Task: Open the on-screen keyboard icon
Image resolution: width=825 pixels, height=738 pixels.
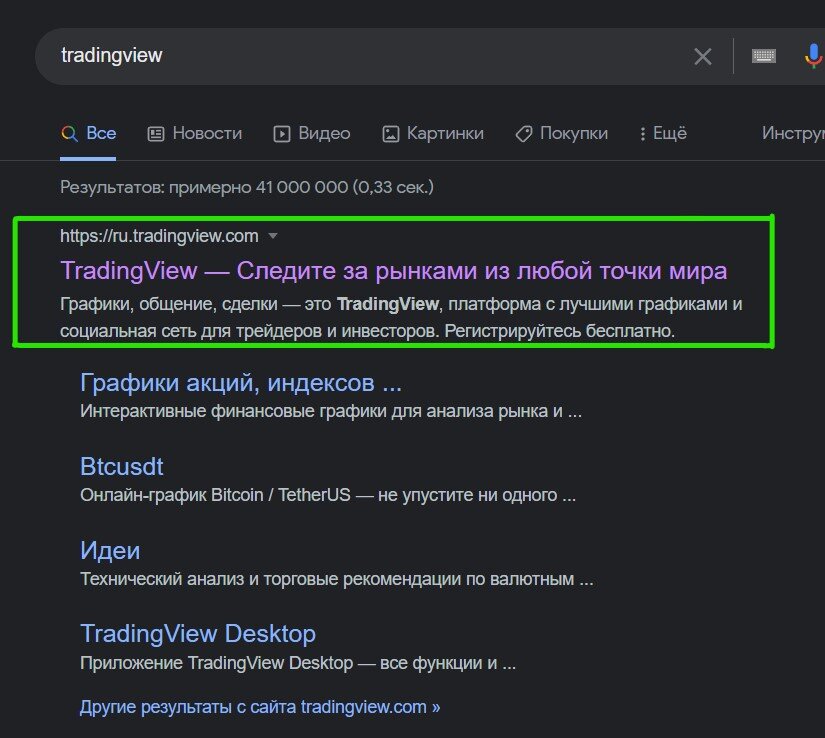Action: tap(764, 56)
